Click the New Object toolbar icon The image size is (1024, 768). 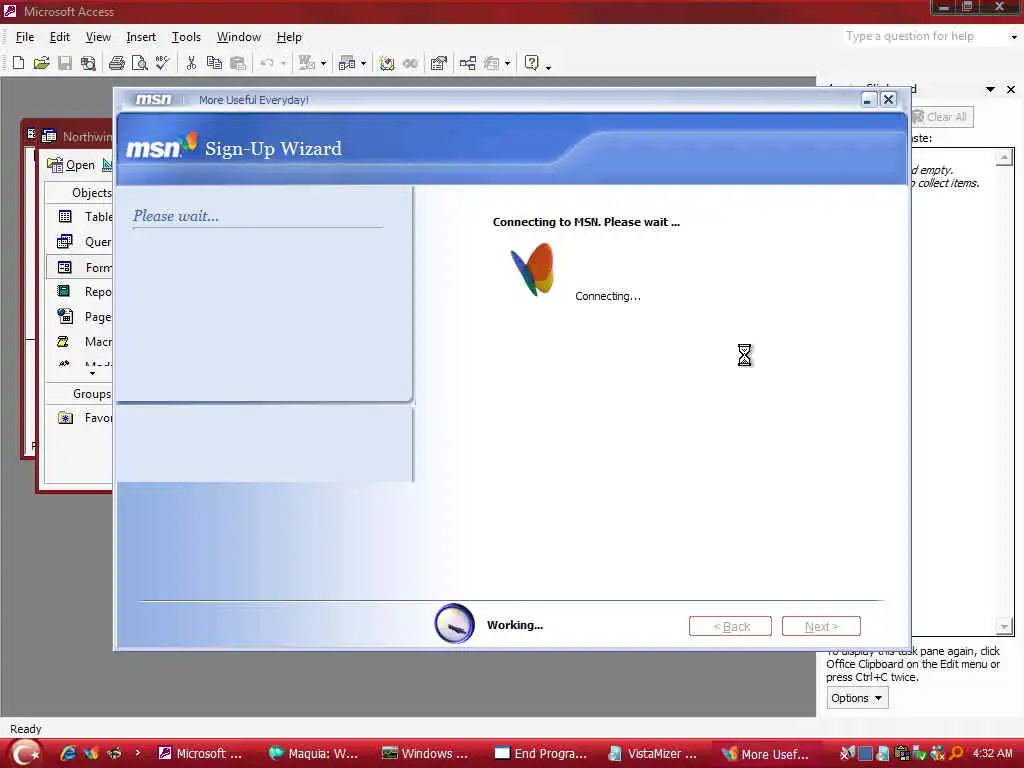tap(492, 63)
